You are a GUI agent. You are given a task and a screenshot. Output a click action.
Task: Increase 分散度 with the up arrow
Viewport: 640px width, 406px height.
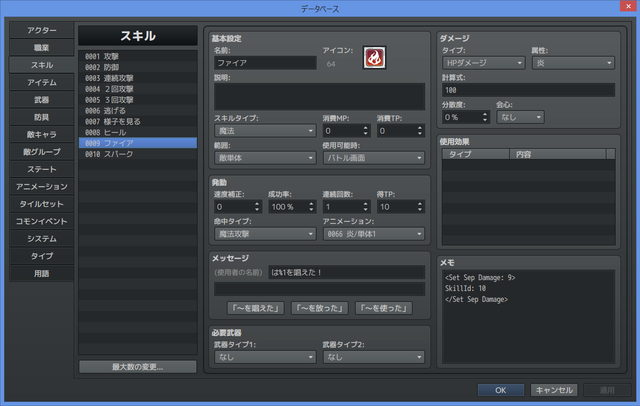pyautogui.click(x=484, y=114)
